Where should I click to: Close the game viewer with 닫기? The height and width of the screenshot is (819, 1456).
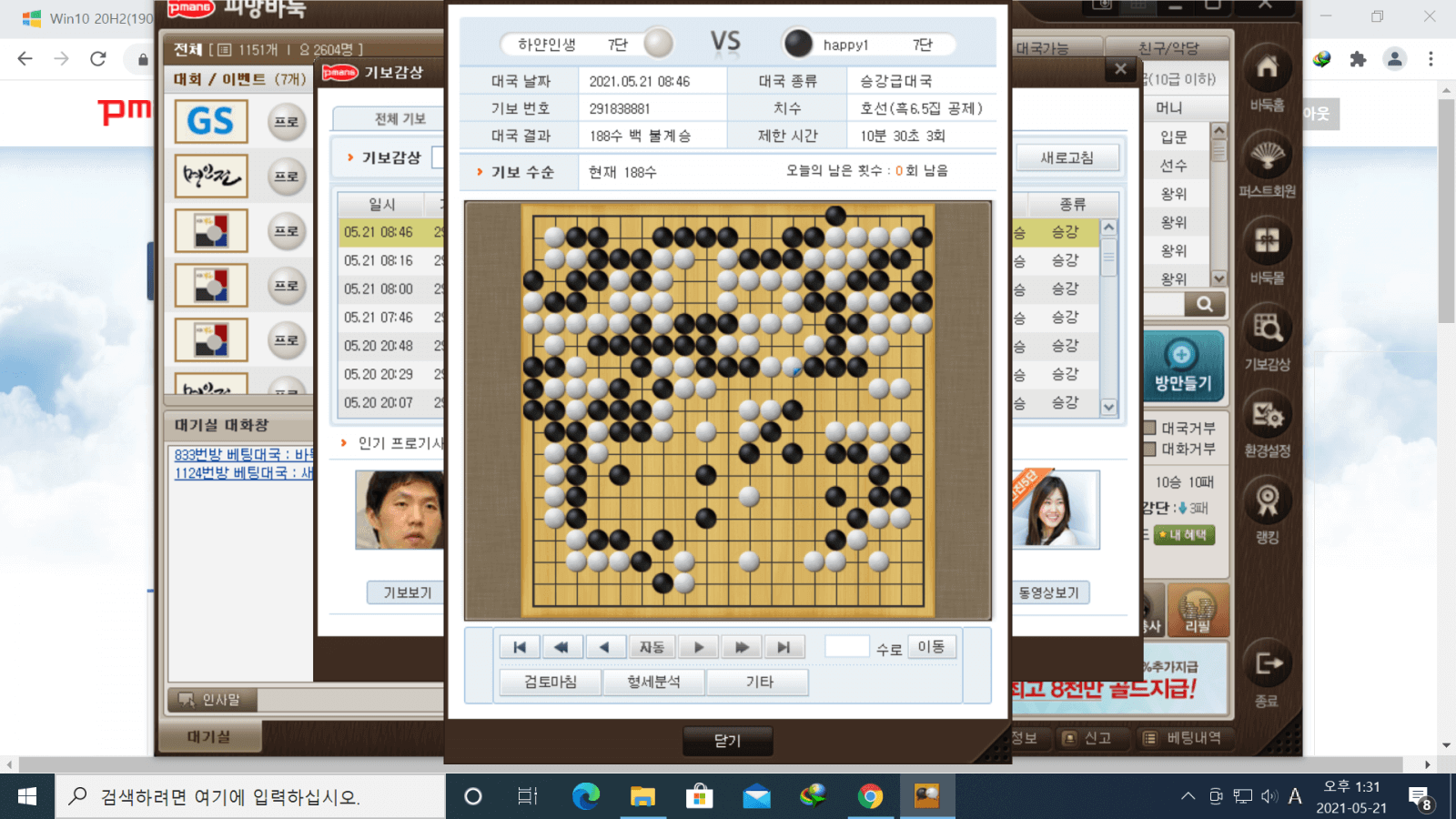point(728,741)
